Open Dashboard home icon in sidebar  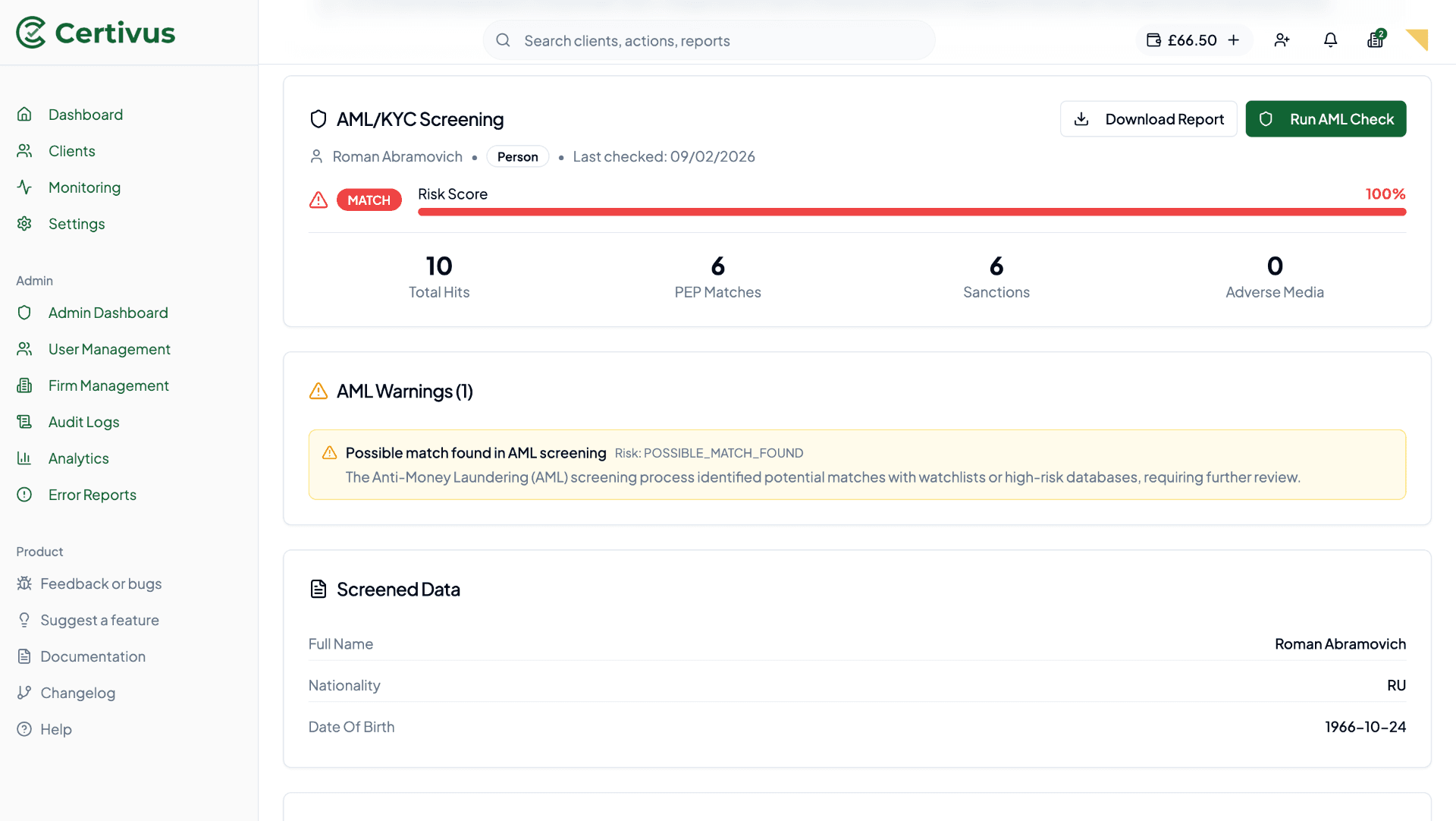pyautogui.click(x=24, y=115)
